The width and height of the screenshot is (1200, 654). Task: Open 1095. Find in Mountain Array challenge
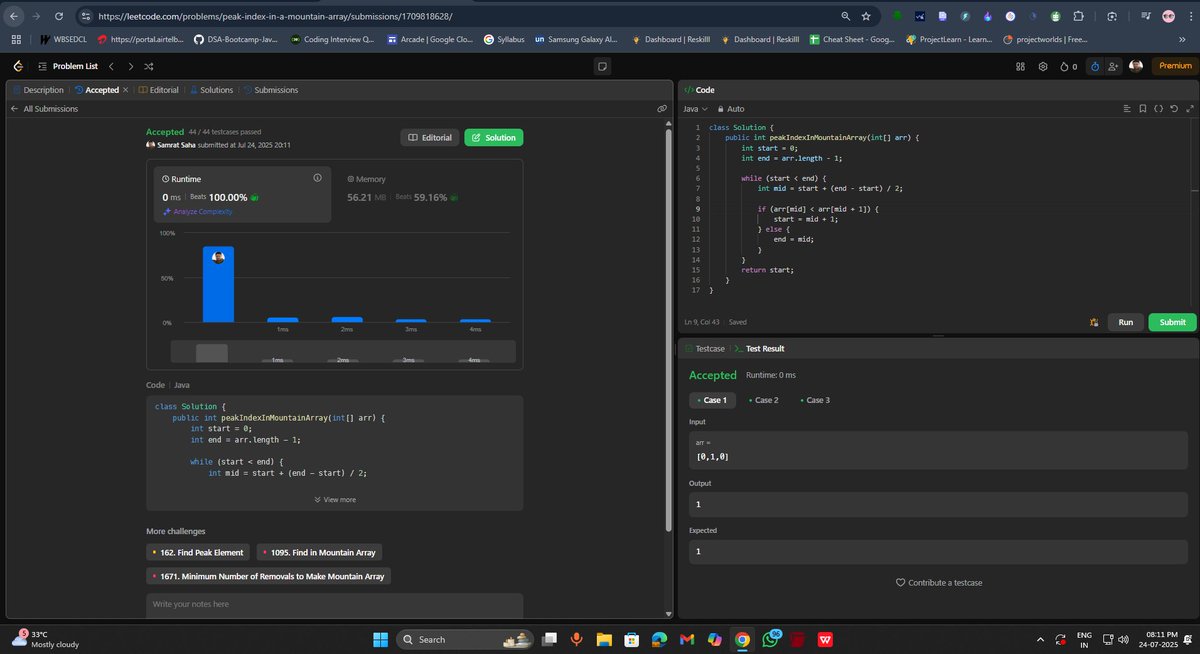pos(319,552)
